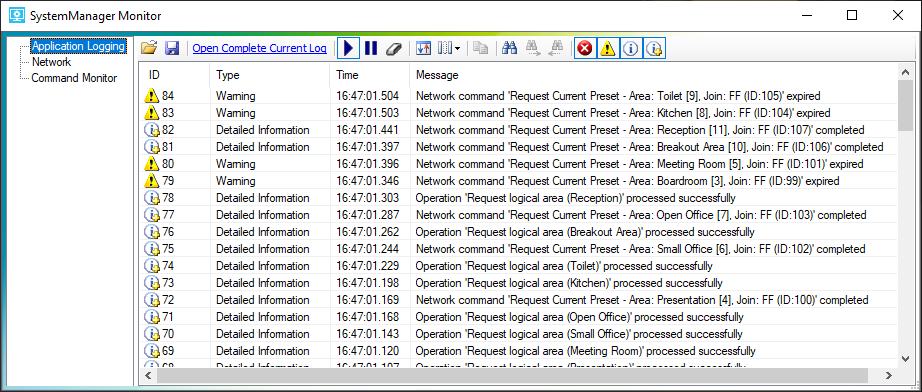Find in log using binoculars icon
Image resolution: width=922 pixels, height=392 pixels.
(x=509, y=48)
